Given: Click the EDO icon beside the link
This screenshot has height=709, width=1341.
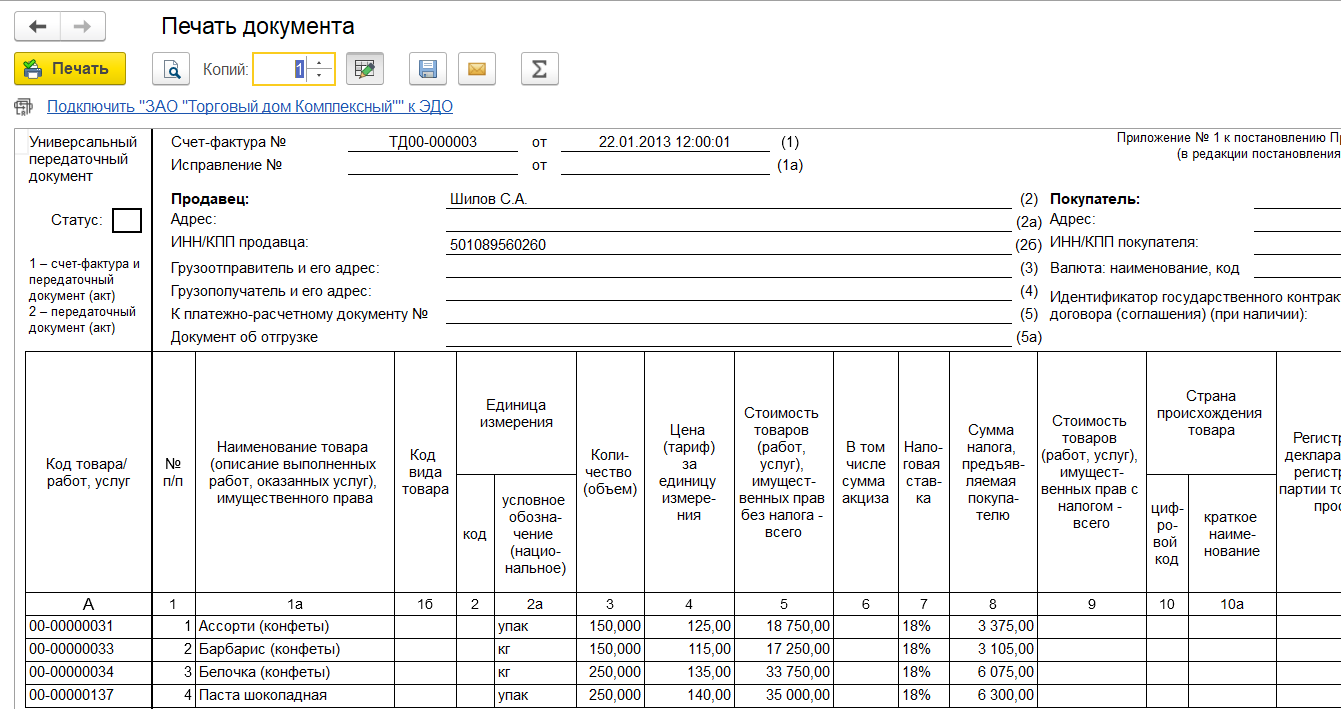Looking at the screenshot, I should pyautogui.click(x=23, y=106).
